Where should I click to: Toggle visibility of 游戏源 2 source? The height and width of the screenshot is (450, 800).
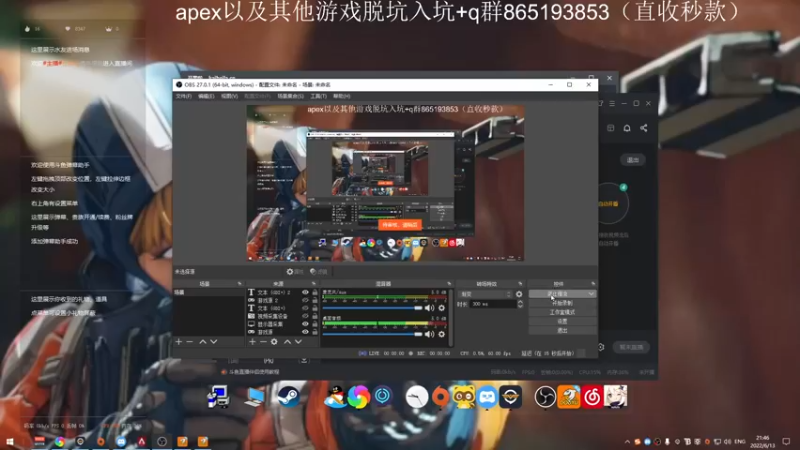point(305,301)
